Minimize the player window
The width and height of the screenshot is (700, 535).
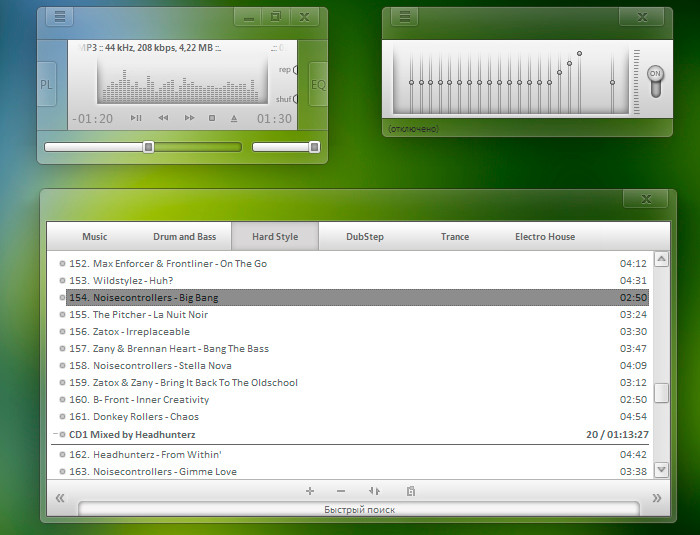[x=249, y=17]
